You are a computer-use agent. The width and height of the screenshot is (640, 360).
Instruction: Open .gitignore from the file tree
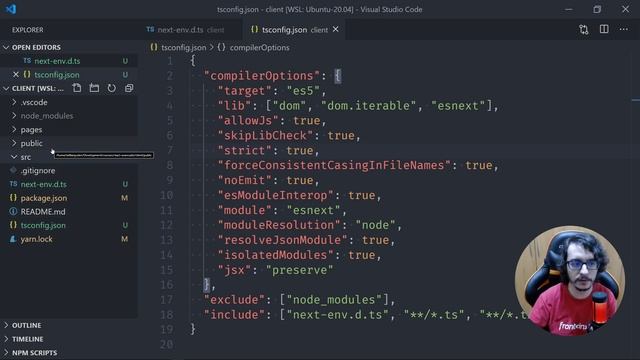(38, 171)
